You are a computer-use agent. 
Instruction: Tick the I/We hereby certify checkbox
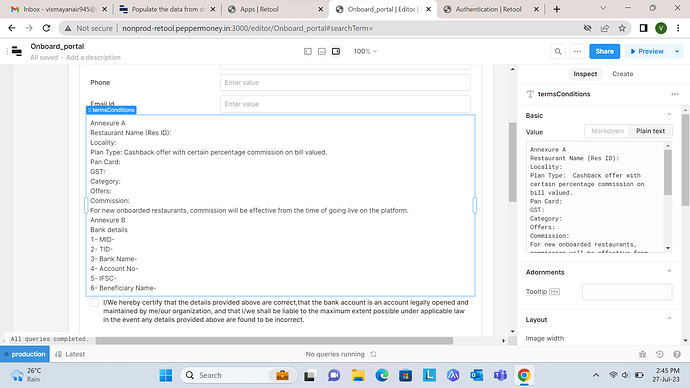click(94, 303)
